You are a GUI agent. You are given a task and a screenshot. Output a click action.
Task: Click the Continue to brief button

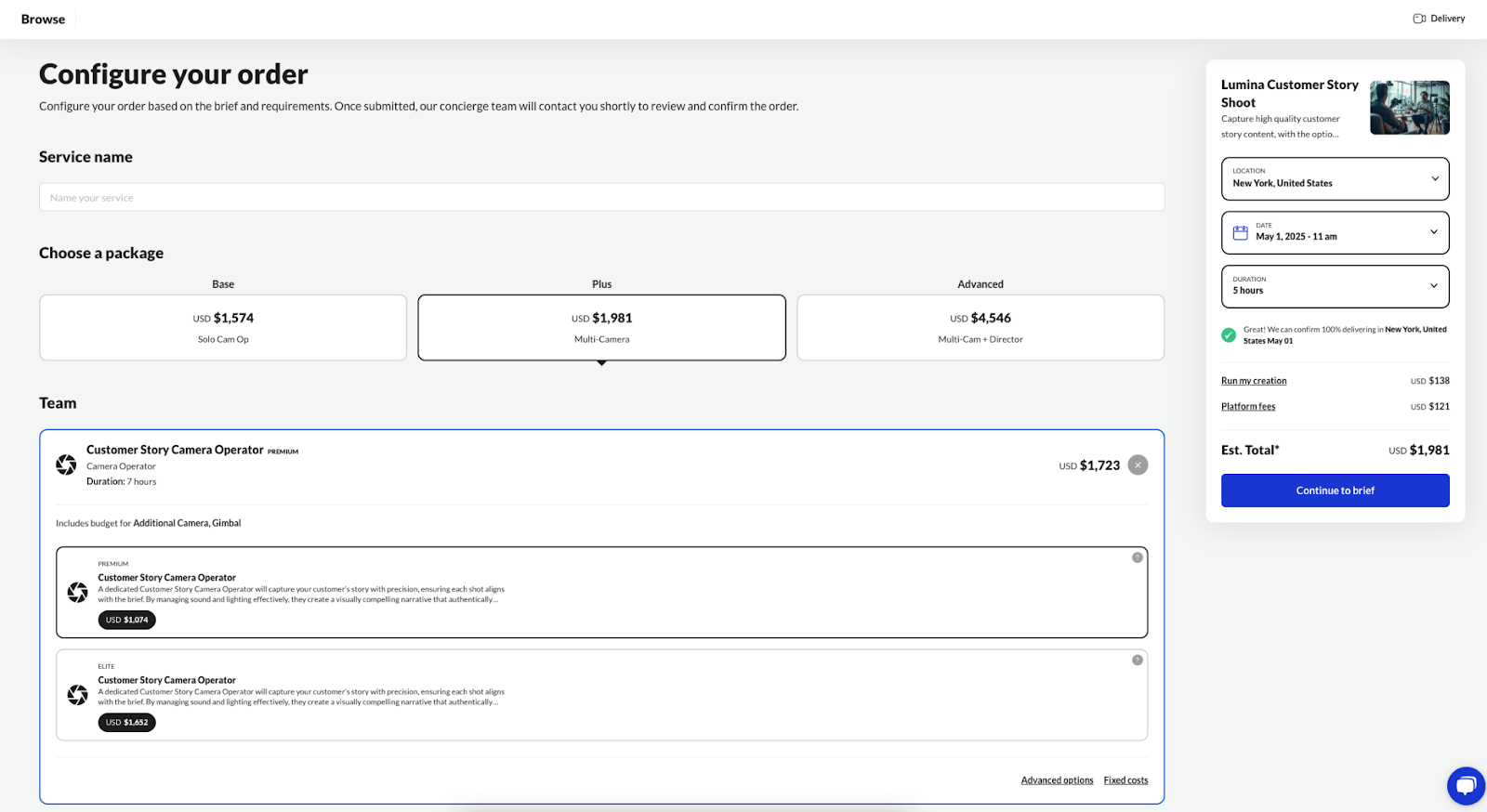[1335, 491]
